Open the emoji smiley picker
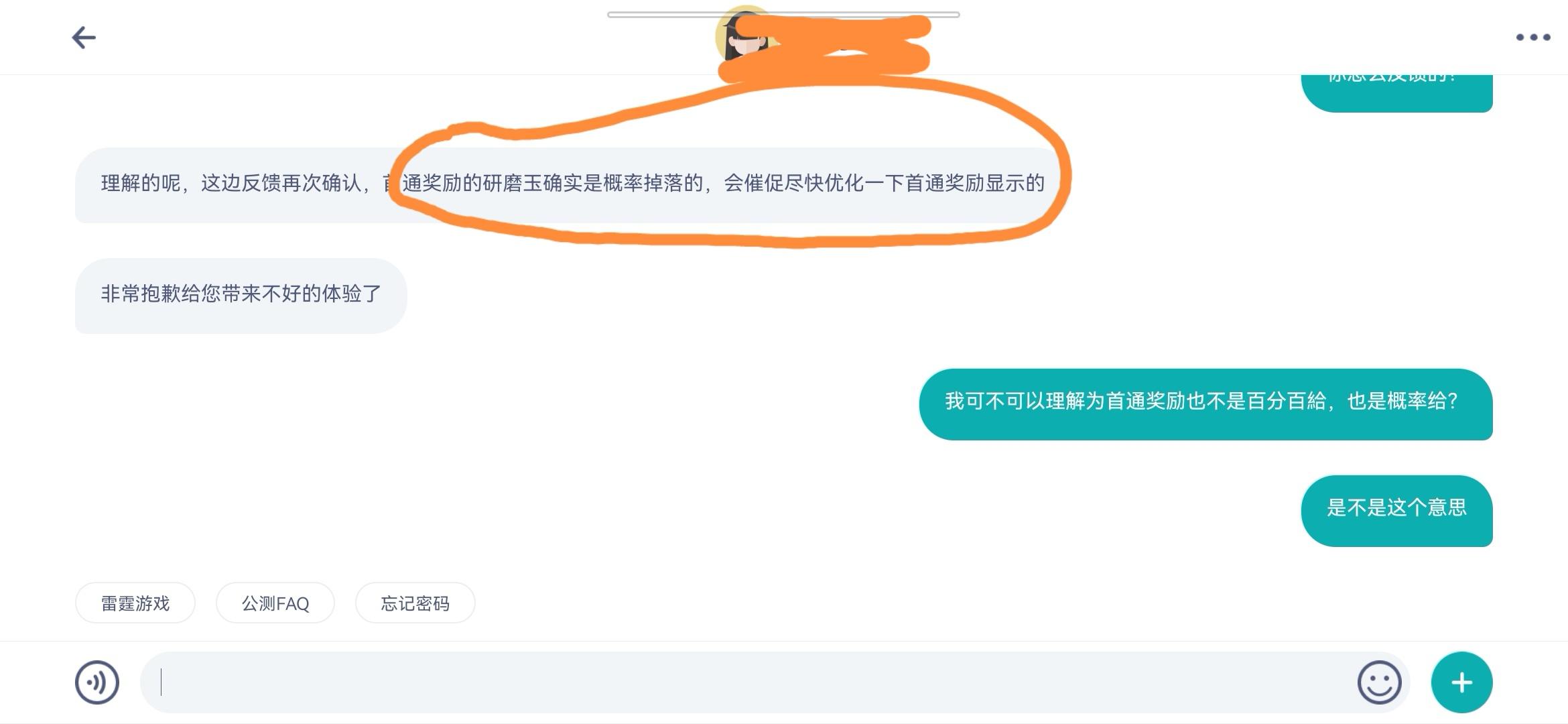 point(1379,682)
